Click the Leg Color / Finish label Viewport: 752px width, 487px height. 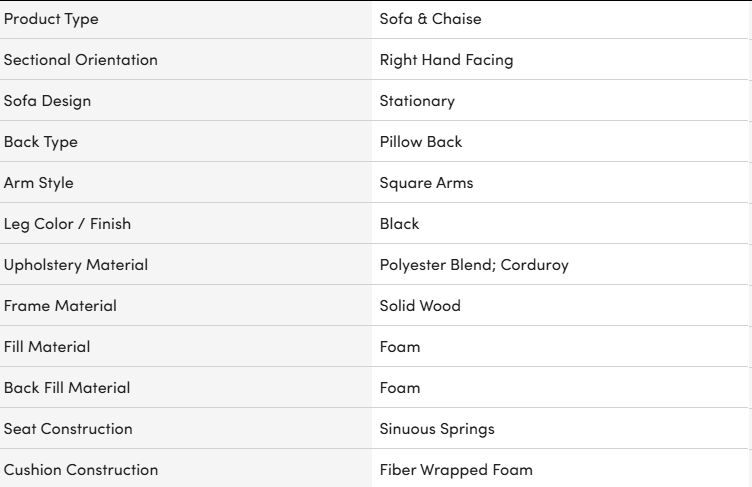coord(67,225)
